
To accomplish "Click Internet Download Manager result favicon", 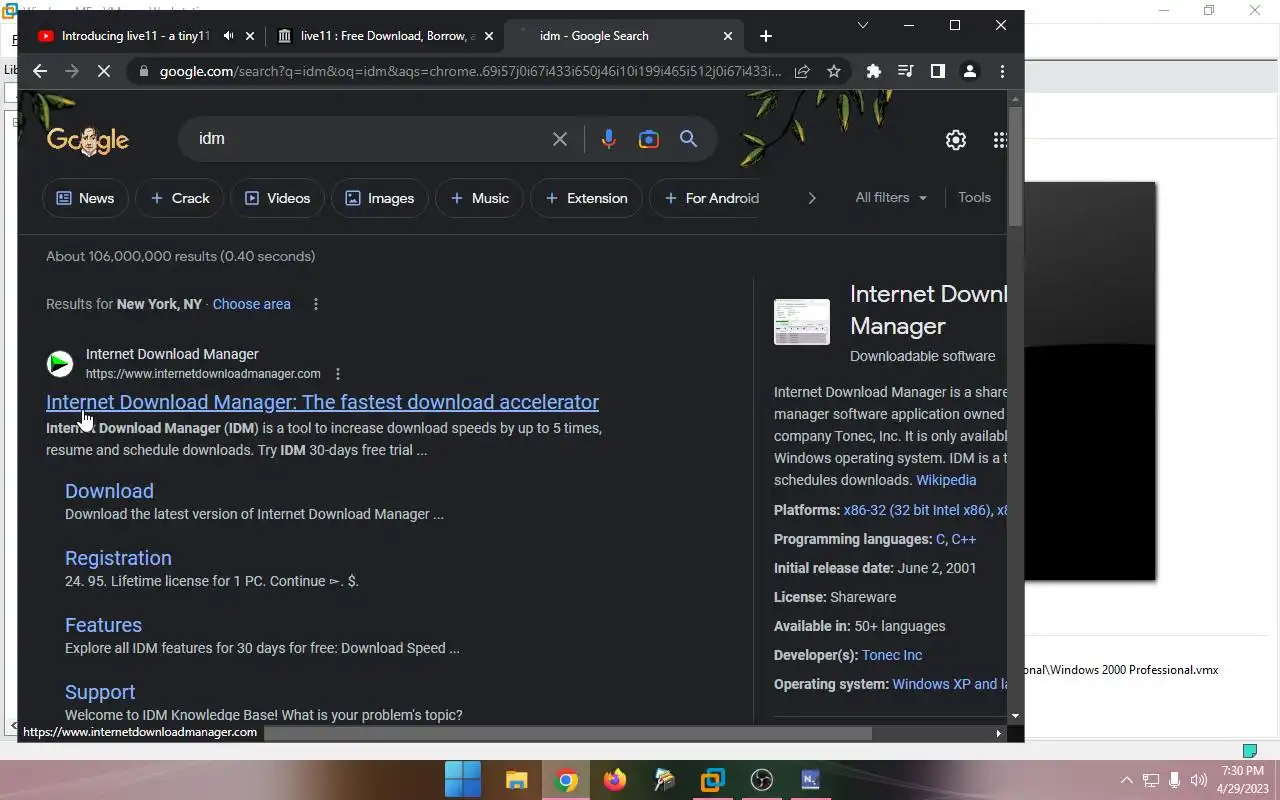I will click(60, 364).
